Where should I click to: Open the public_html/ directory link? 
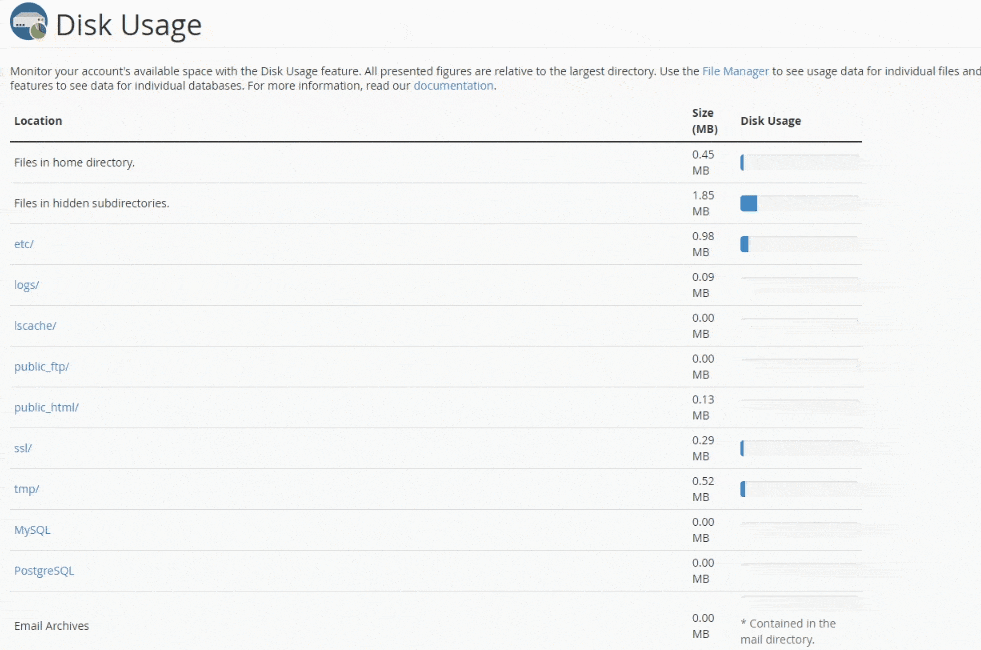point(46,407)
